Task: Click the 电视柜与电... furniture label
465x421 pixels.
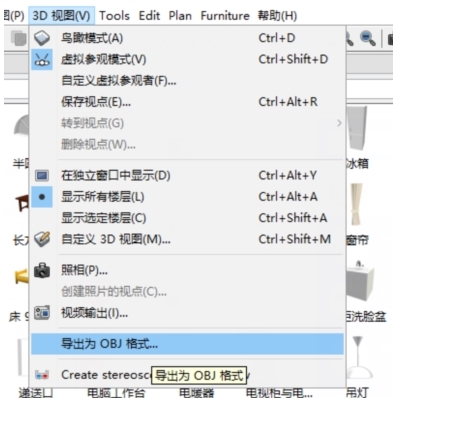Action: pyautogui.click(x=279, y=393)
